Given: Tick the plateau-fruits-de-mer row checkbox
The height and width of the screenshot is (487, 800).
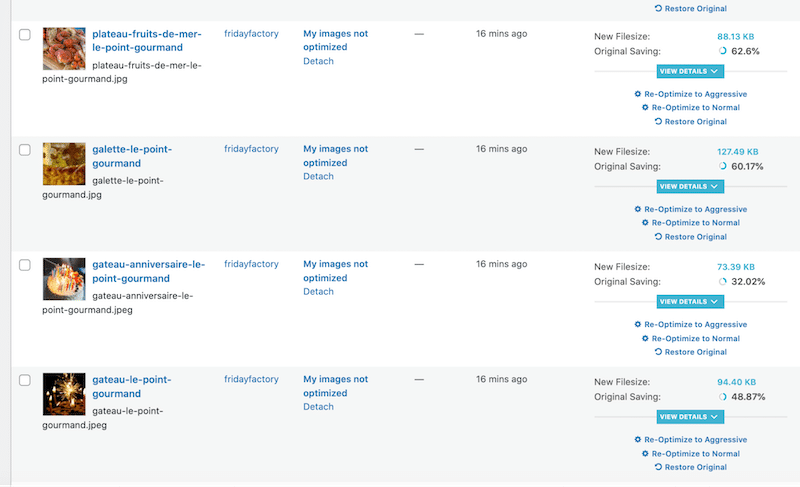Looking at the screenshot, I should pyautogui.click(x=24, y=35).
